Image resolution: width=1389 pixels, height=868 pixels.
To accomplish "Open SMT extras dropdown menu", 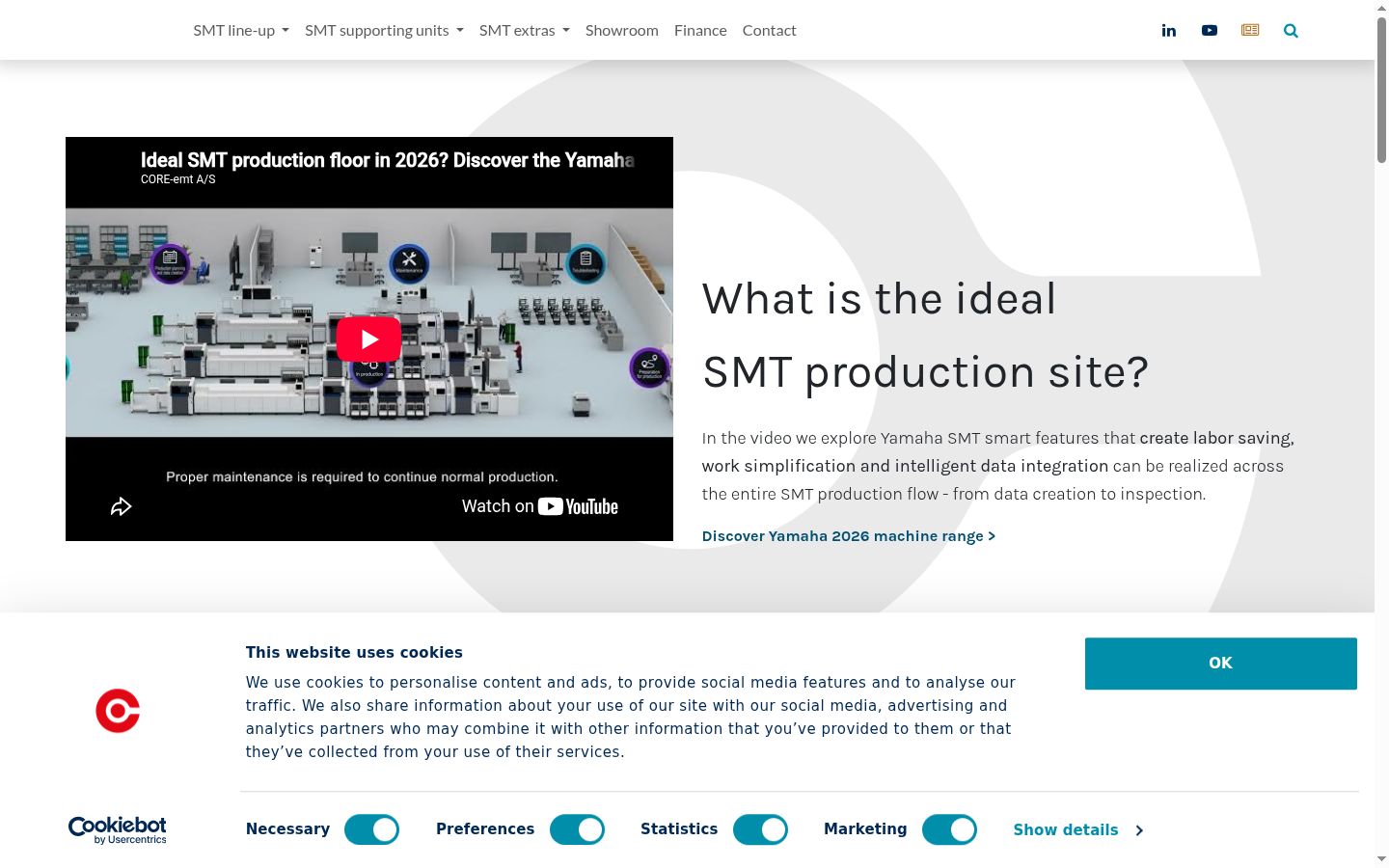I will 525,31.
